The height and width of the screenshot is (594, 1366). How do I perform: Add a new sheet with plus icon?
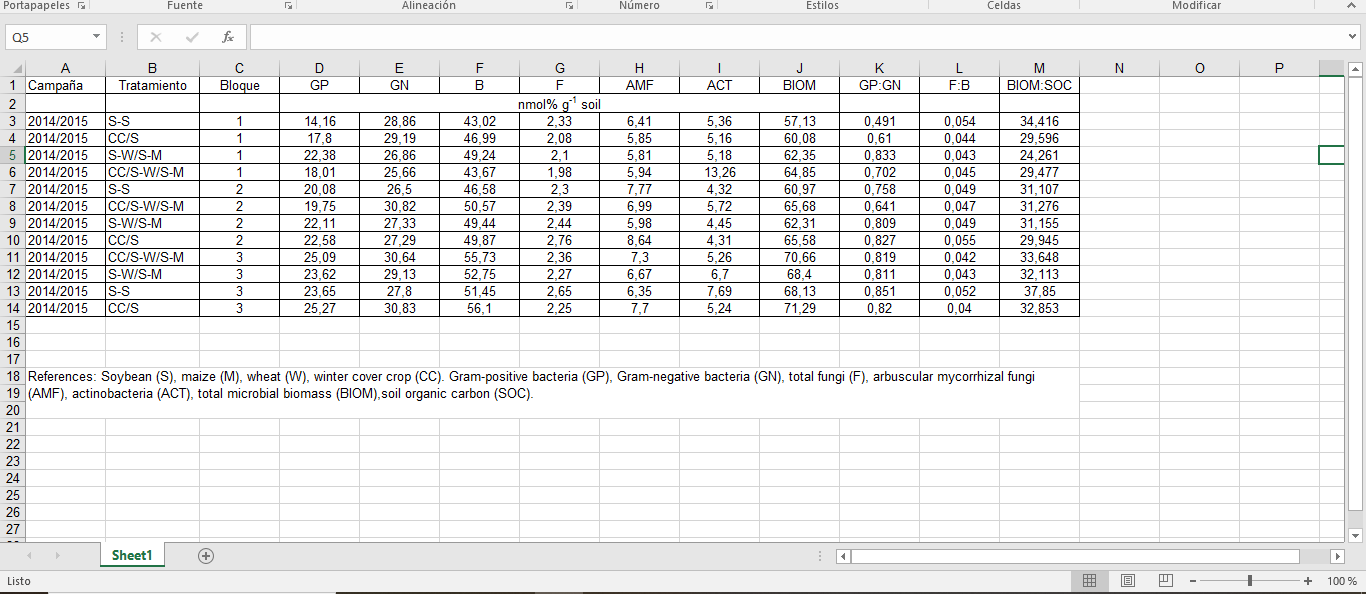206,556
